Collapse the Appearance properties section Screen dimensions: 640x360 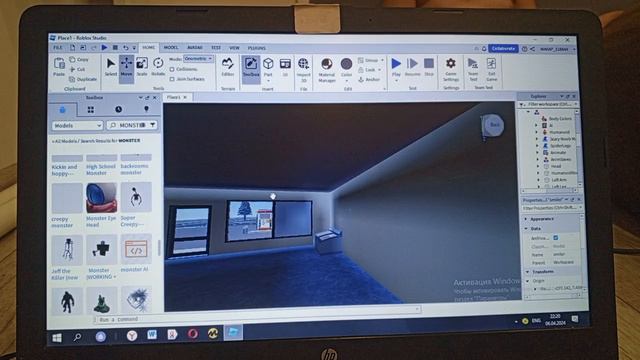pyautogui.click(x=526, y=219)
